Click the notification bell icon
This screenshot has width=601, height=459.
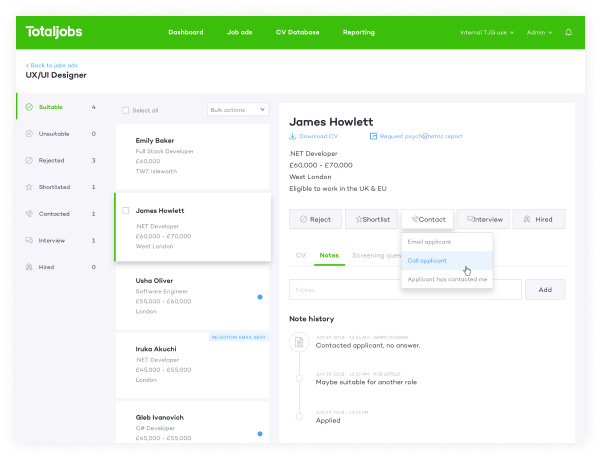(x=569, y=32)
